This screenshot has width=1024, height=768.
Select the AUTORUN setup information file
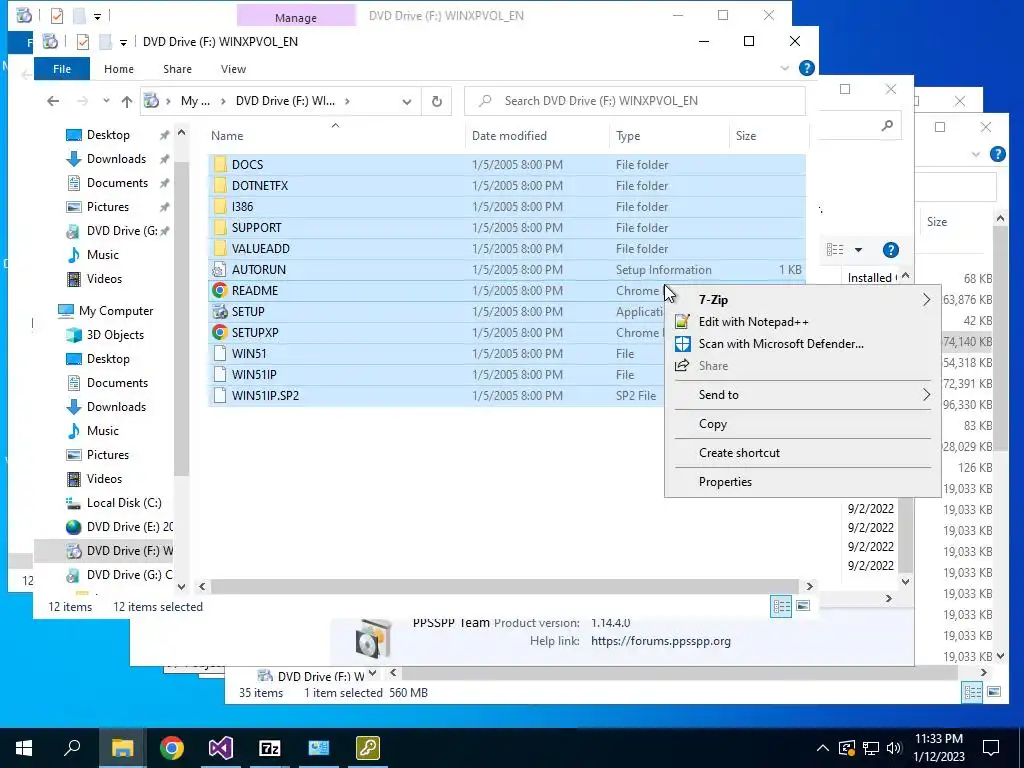(507, 269)
